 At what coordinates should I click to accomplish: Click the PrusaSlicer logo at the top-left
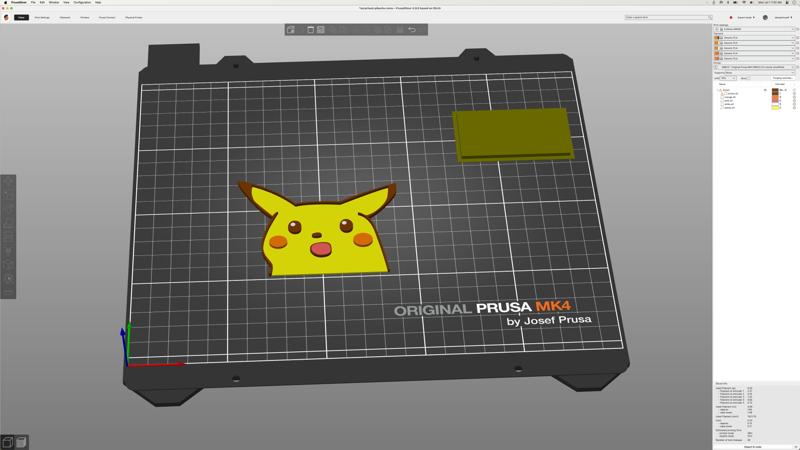click(x=6, y=17)
